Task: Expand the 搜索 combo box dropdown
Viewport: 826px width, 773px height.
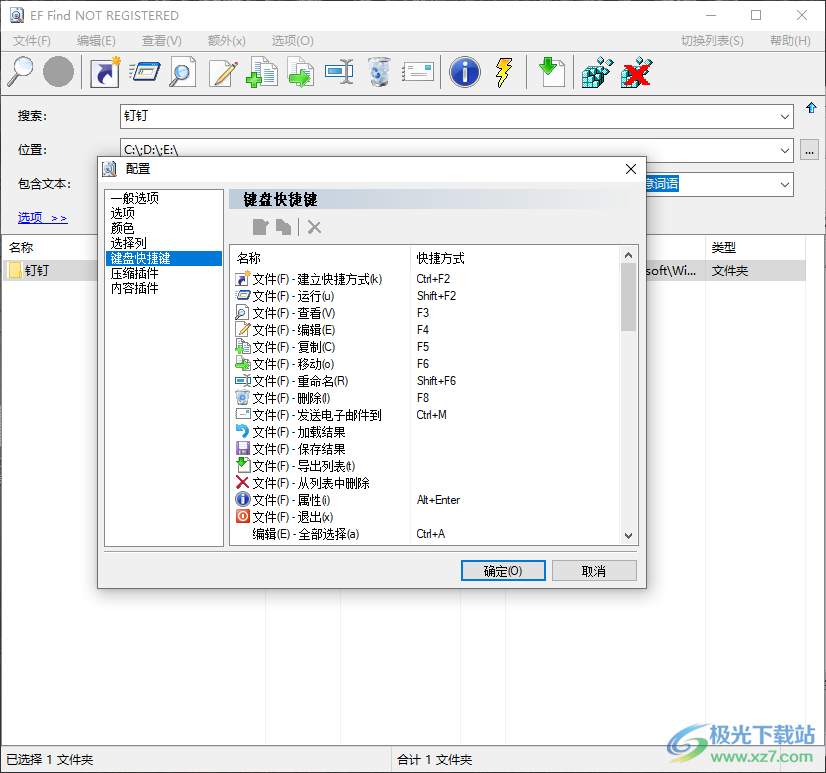Action: point(784,116)
